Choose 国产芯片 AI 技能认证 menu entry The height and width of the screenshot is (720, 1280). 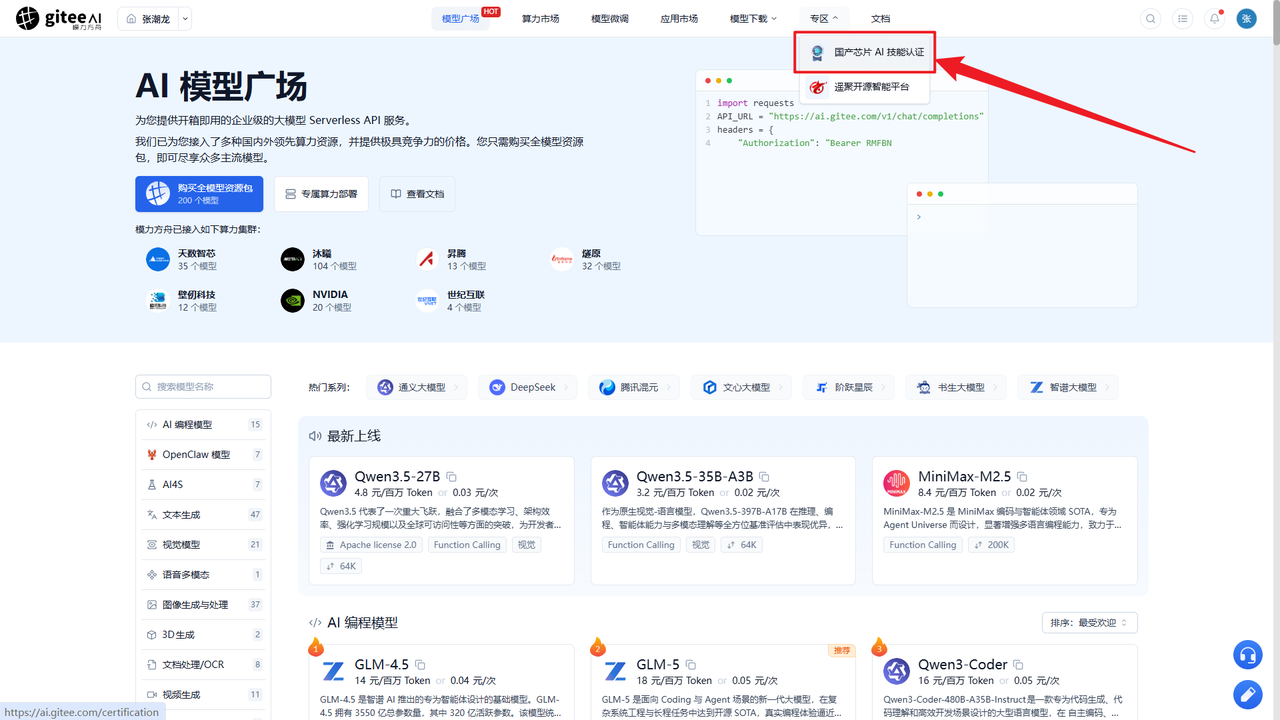[865, 52]
